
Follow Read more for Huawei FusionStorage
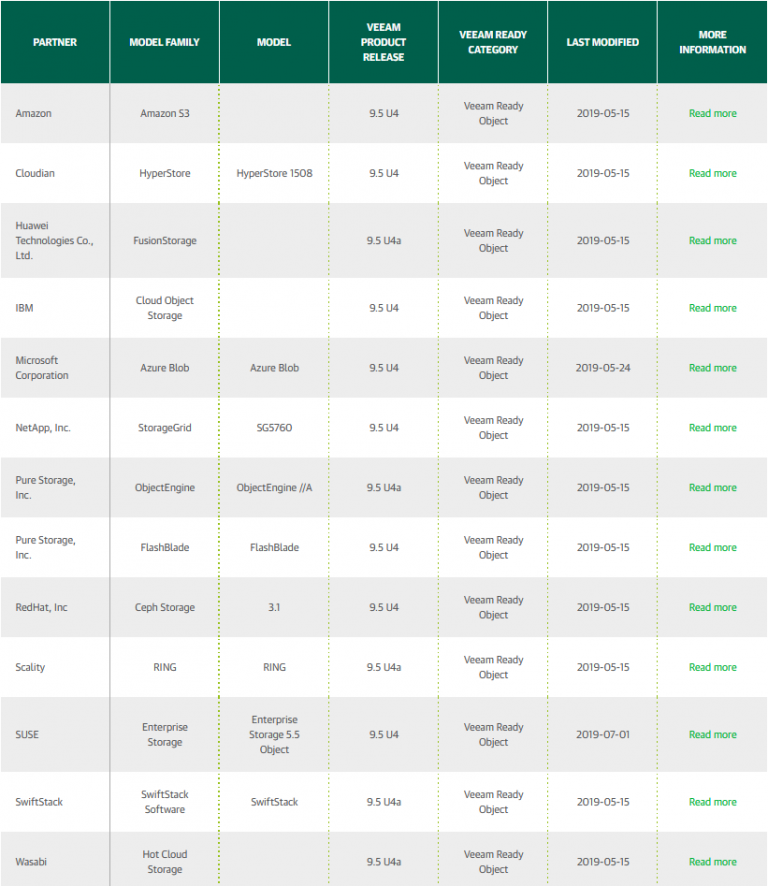coord(712,241)
